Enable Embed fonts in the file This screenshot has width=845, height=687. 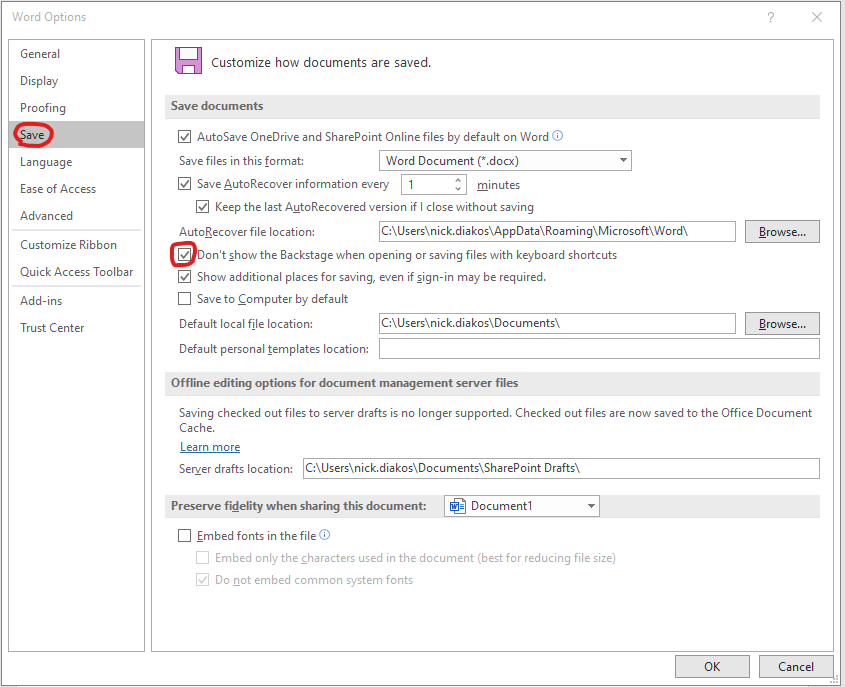point(185,535)
